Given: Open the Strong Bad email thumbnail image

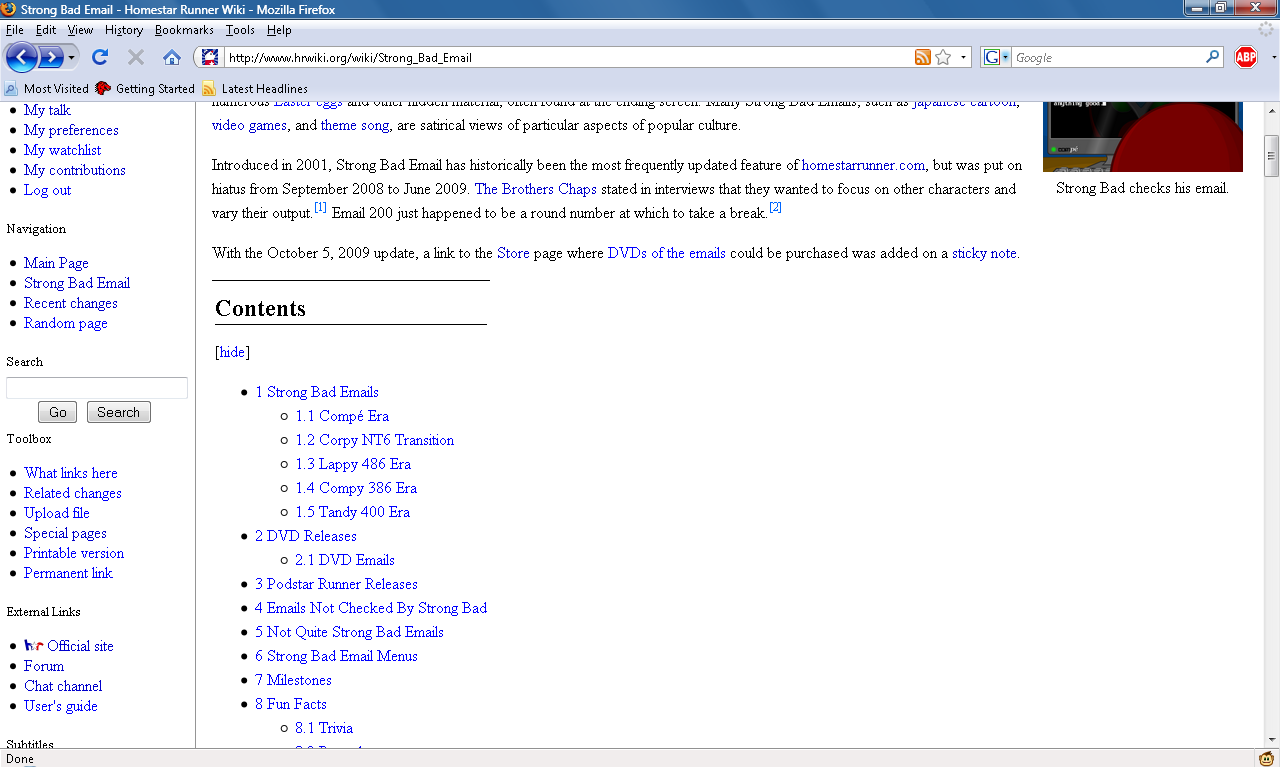Looking at the screenshot, I should click(1143, 135).
